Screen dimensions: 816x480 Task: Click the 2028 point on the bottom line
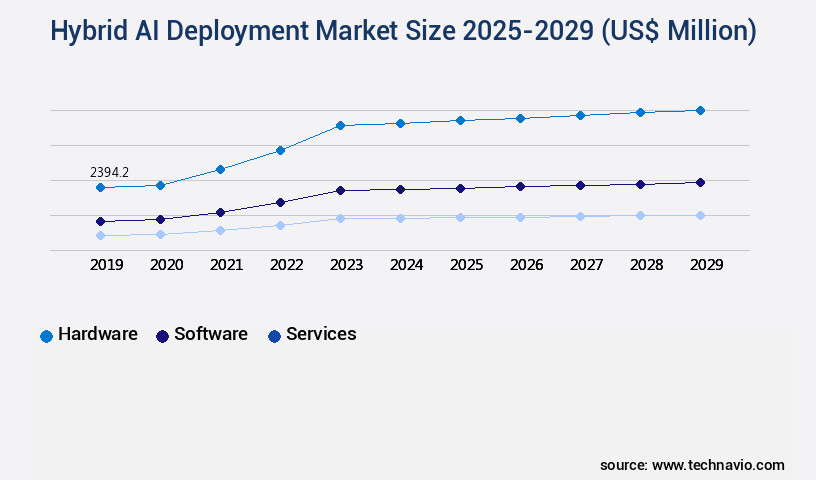(x=640, y=215)
